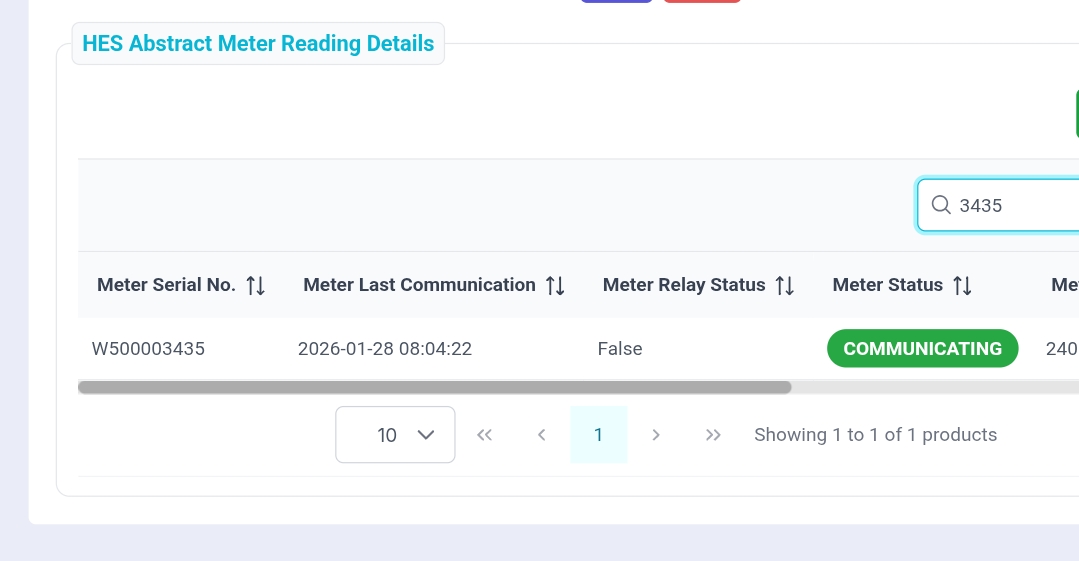
Task: Click the 240 value in the row
Action: (1061, 349)
